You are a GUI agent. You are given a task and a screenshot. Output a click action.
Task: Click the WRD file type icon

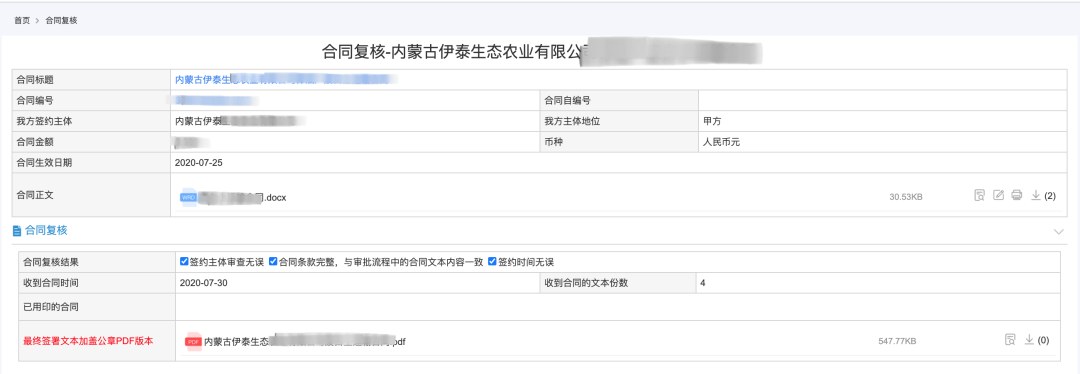click(x=188, y=197)
